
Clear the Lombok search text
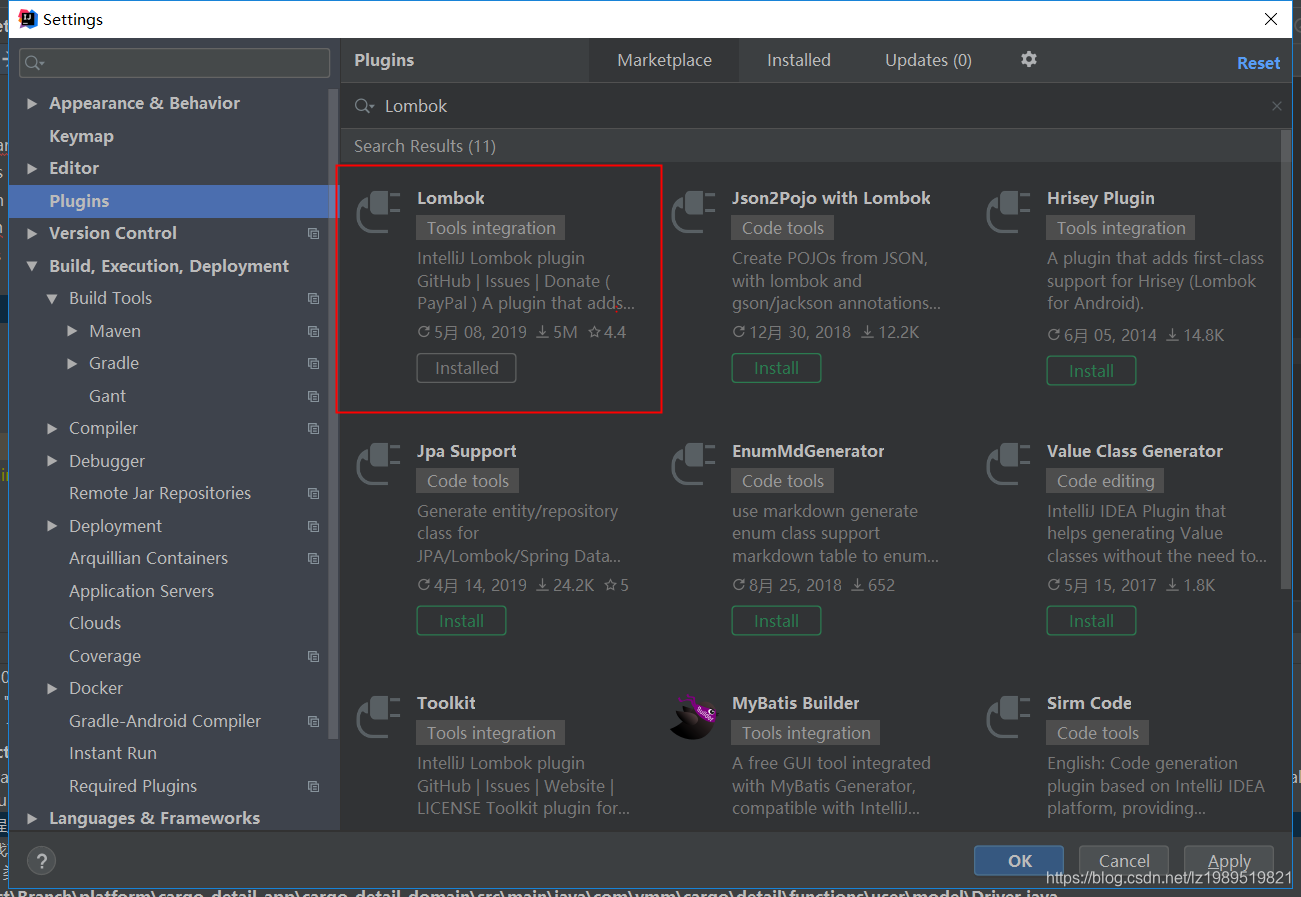point(1277,106)
